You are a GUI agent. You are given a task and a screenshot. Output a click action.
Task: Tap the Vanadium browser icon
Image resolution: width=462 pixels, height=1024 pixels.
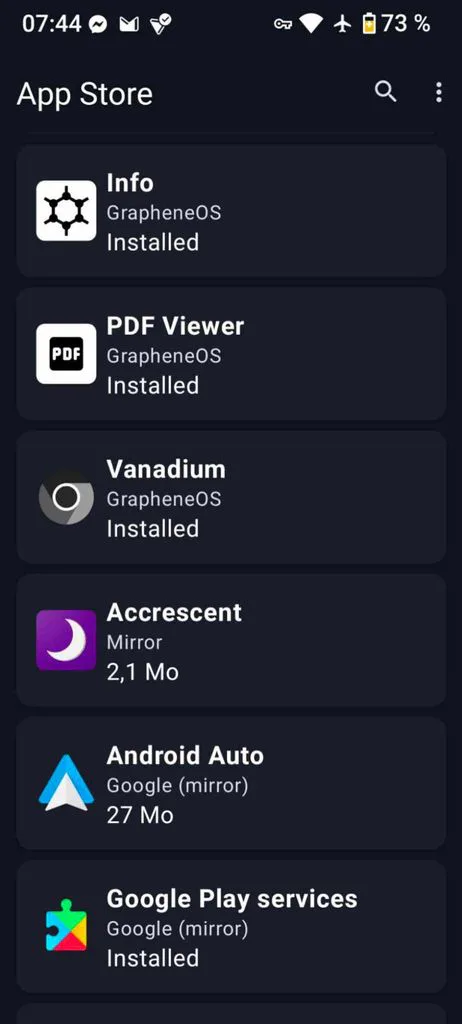[x=66, y=497]
